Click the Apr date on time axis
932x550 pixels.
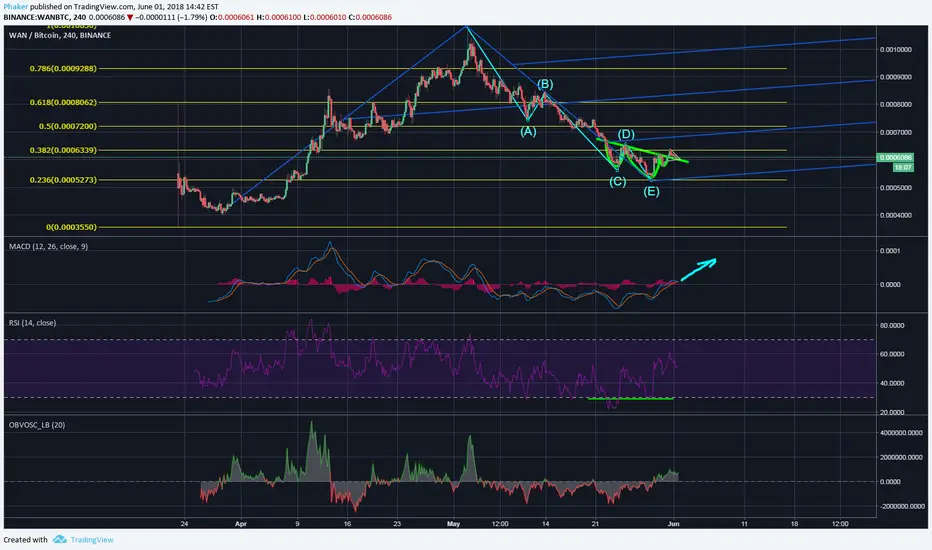pos(241,524)
